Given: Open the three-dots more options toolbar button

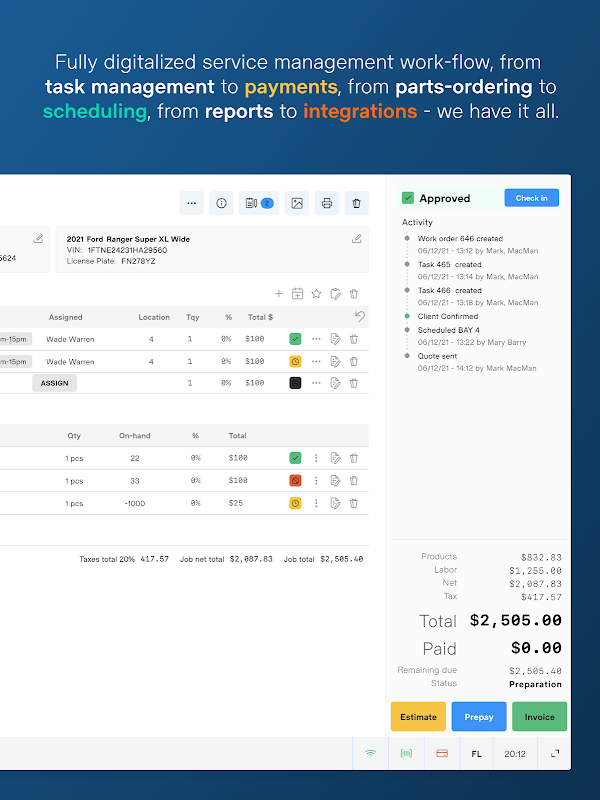Looking at the screenshot, I should [191, 203].
